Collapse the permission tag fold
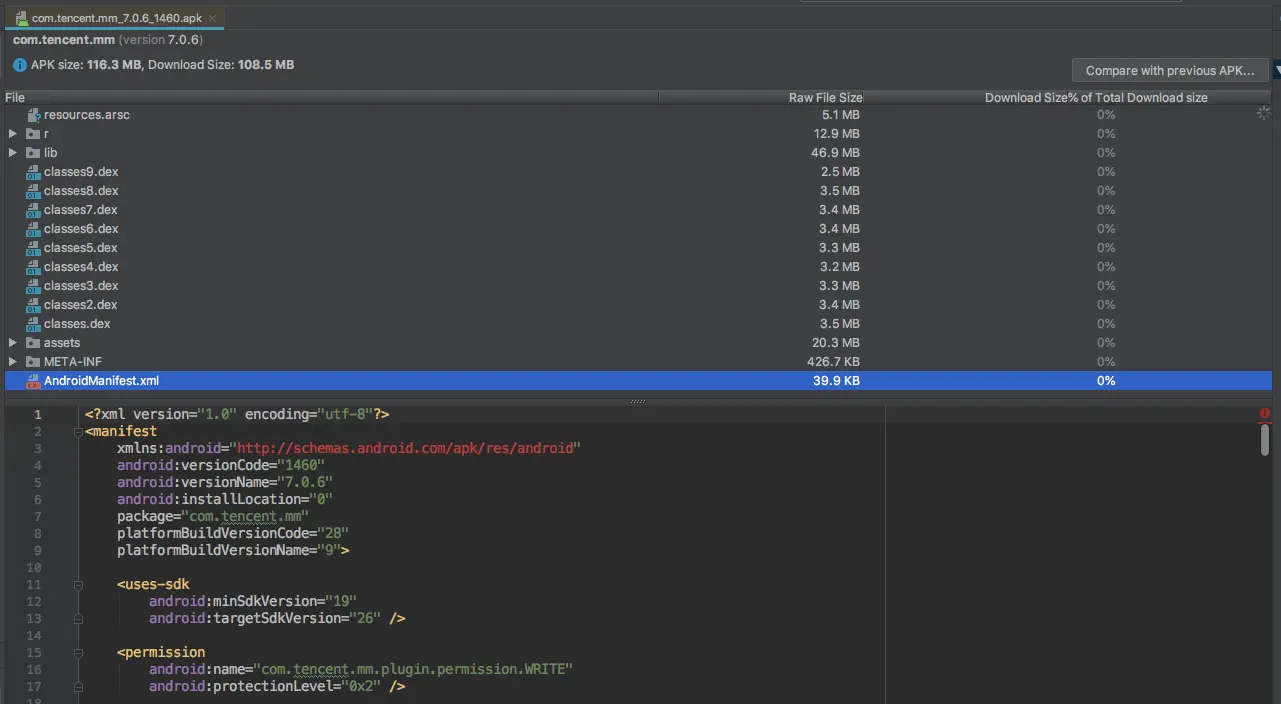 point(77,653)
